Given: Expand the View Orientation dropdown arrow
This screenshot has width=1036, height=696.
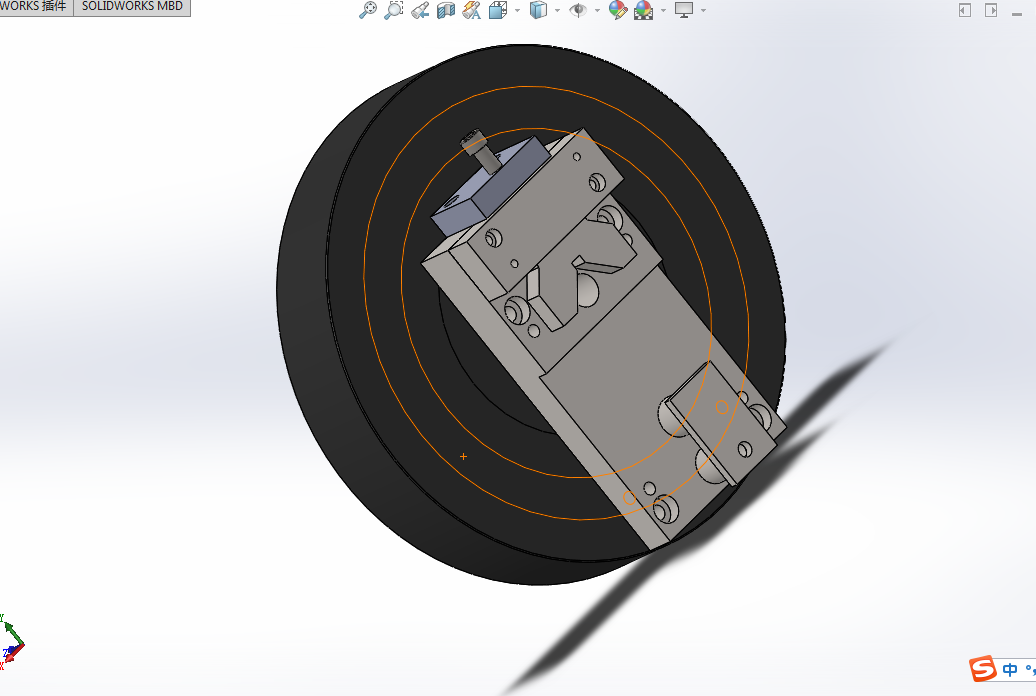Looking at the screenshot, I should tap(517, 11).
